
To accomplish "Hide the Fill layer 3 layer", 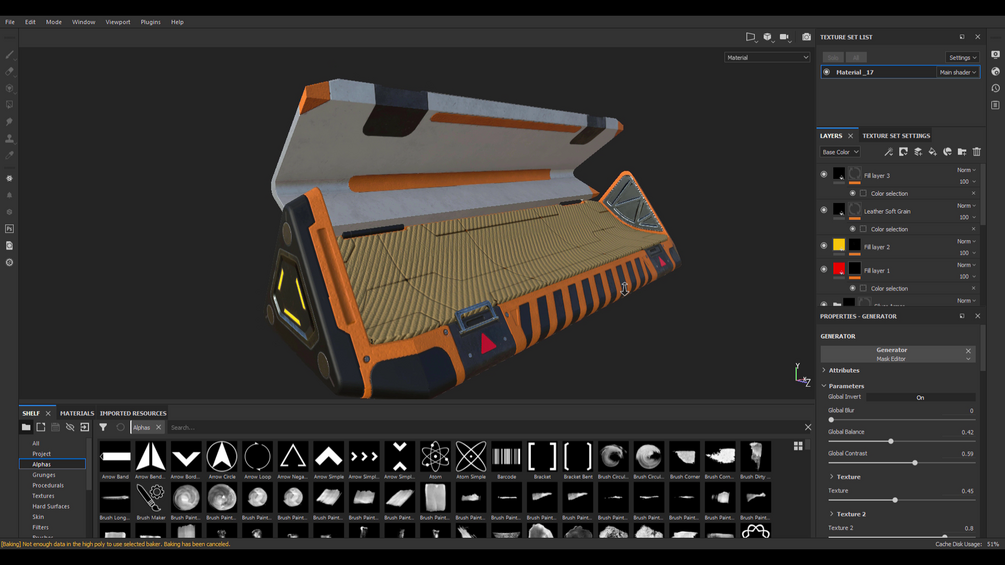I will pyautogui.click(x=824, y=174).
